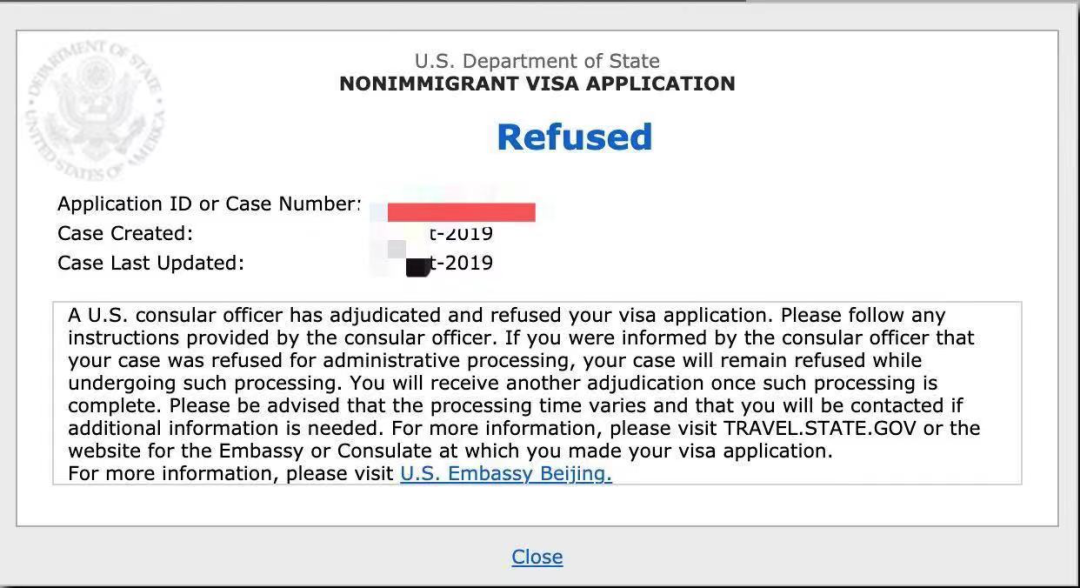This screenshot has width=1080, height=588.
Task: Click the 'For more information, please visit' text before the embassy link
Action: click(x=230, y=474)
